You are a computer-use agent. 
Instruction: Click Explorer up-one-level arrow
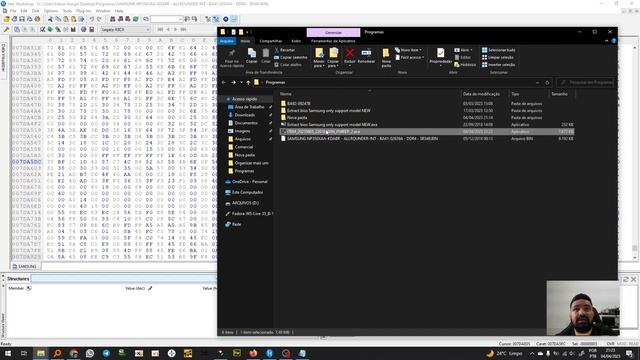[x=248, y=82]
